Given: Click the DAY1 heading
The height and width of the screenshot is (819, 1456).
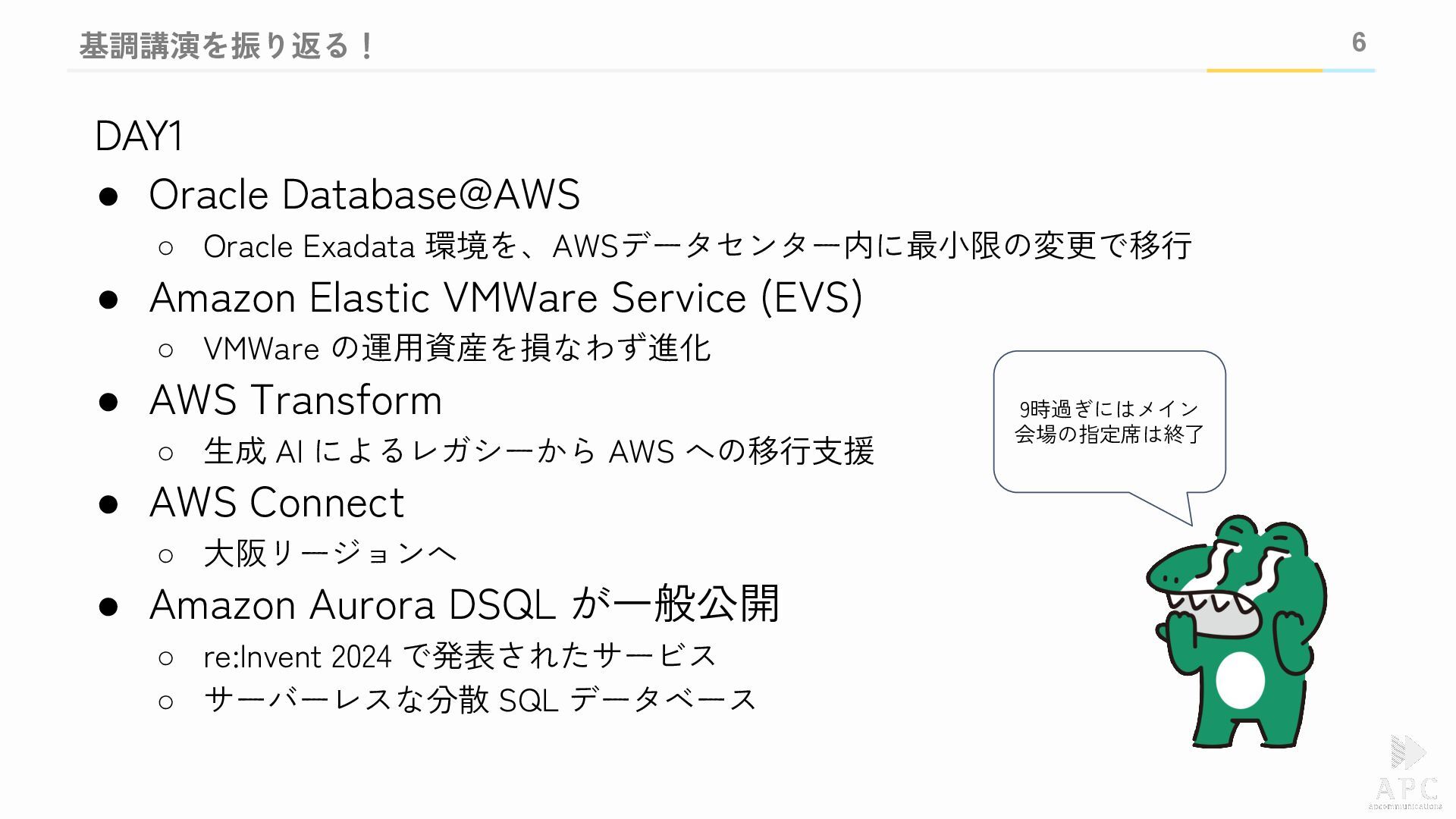Looking at the screenshot, I should (x=138, y=137).
